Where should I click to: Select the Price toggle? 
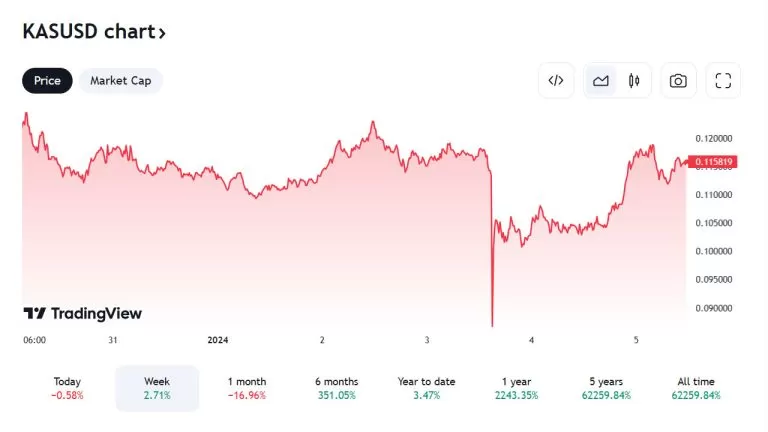coord(47,81)
